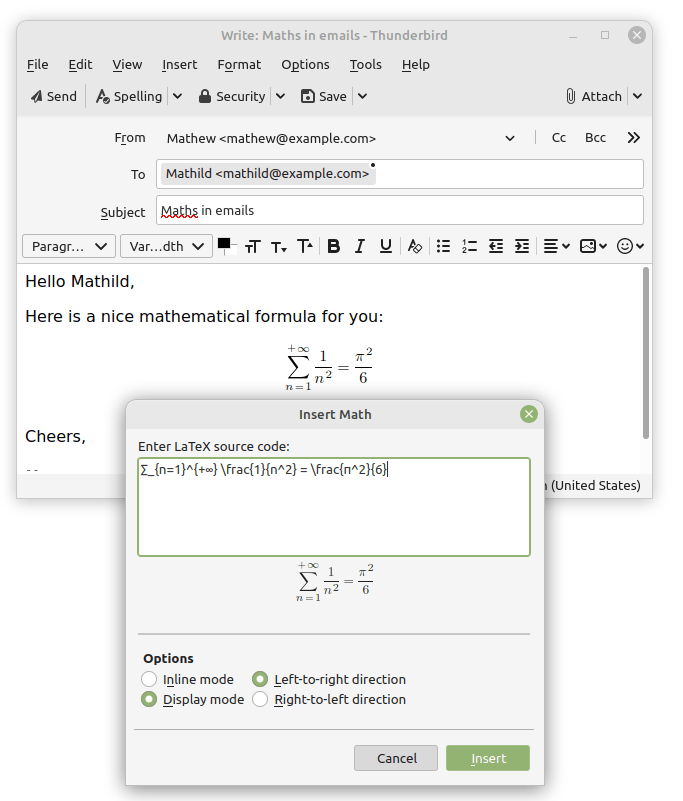The height and width of the screenshot is (801, 683).
Task: Click the Bold formatting icon
Action: pyautogui.click(x=334, y=246)
